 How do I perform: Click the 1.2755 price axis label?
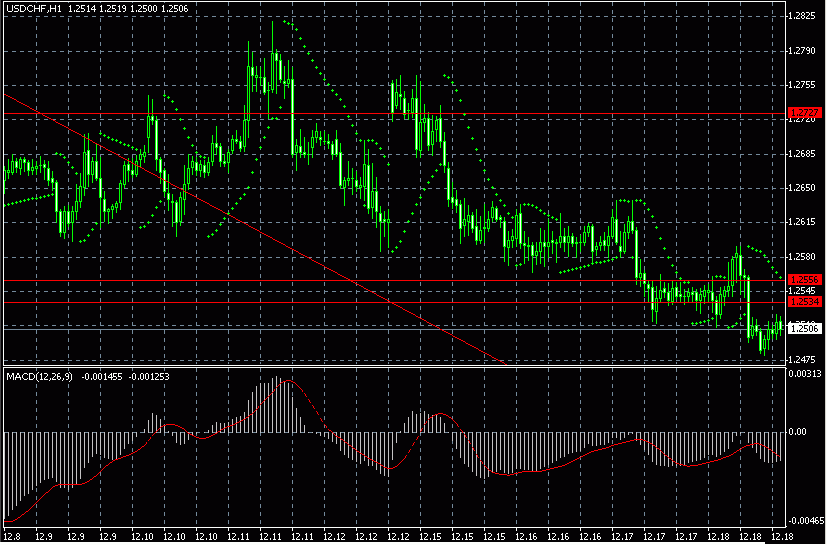(803, 85)
